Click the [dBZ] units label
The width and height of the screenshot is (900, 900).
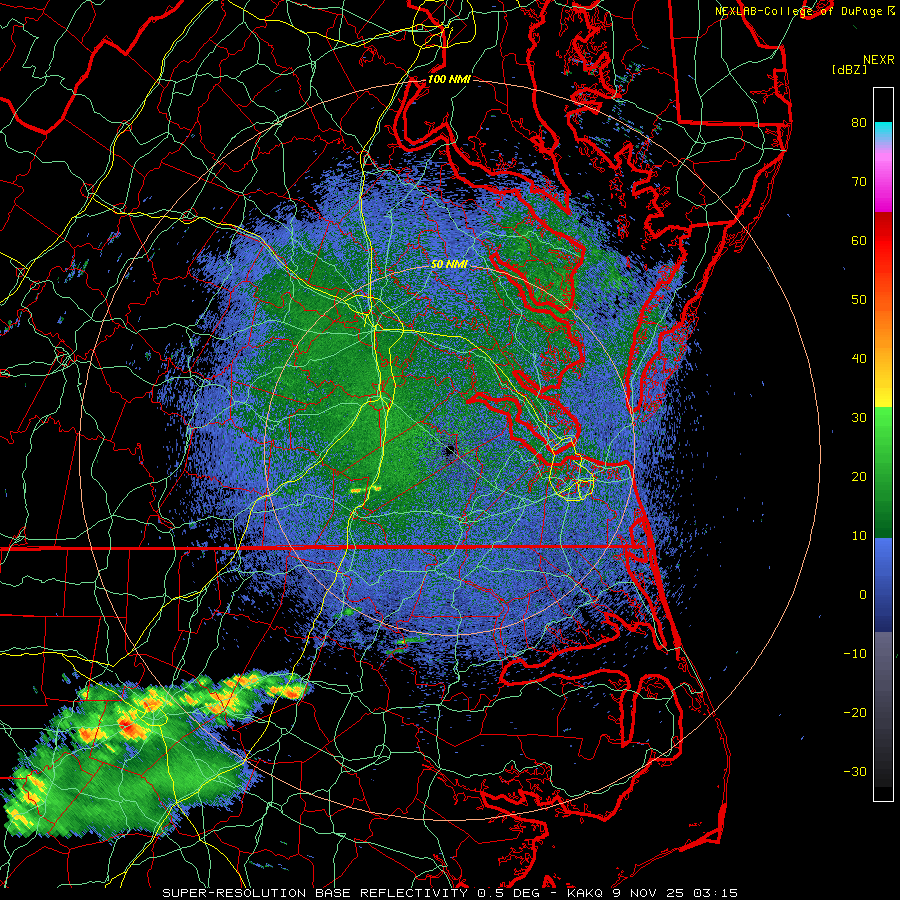pos(849,70)
